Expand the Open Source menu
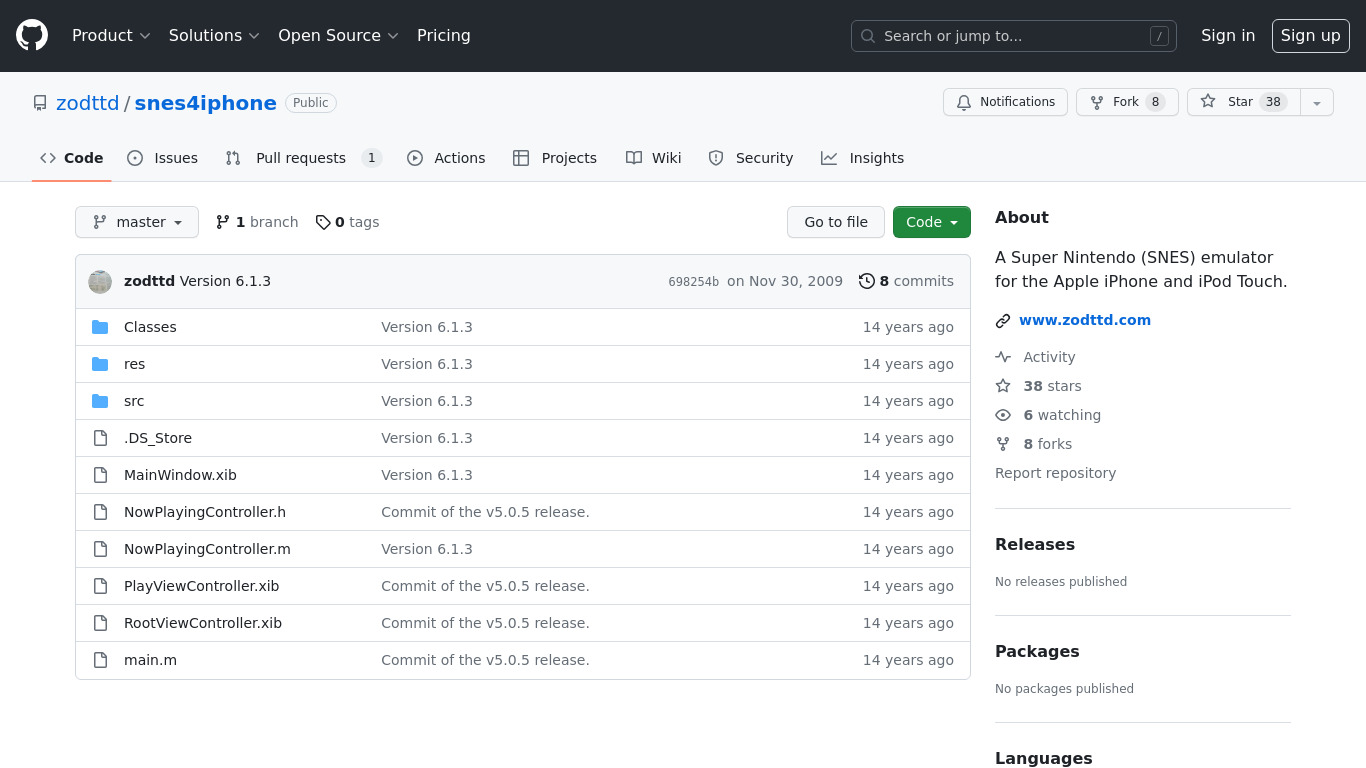1366x768 pixels. (x=338, y=35)
